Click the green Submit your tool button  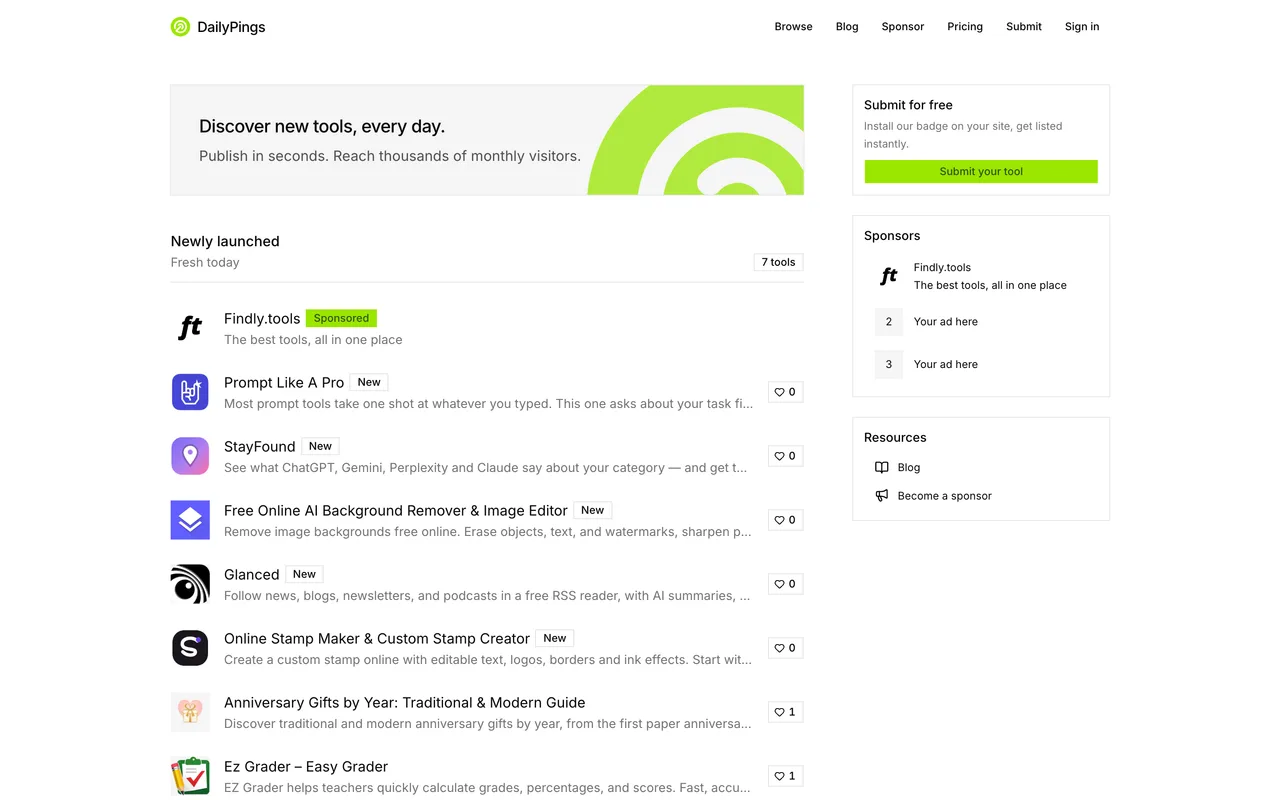coord(981,171)
